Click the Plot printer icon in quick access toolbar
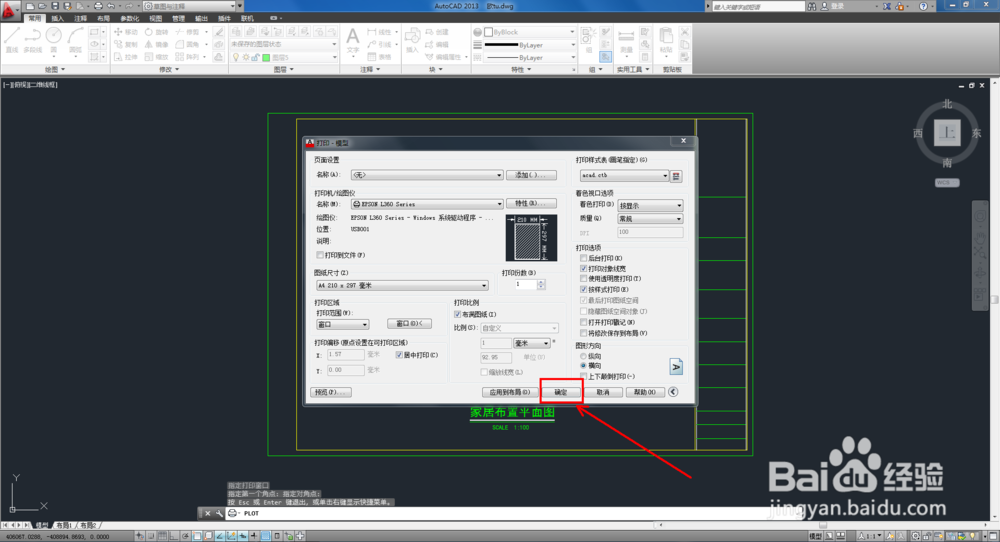Screen dimensions: 1000x542 pos(98,6)
